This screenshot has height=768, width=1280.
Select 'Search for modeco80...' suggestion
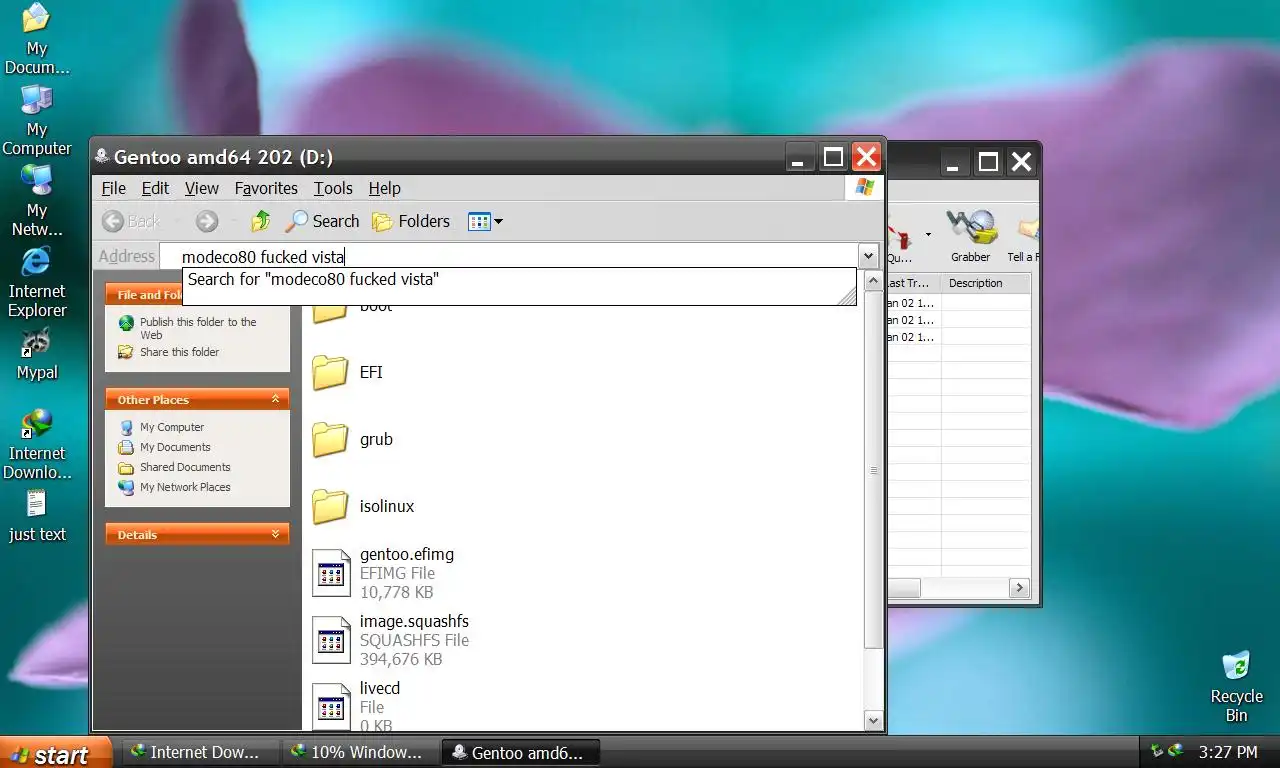click(518, 280)
